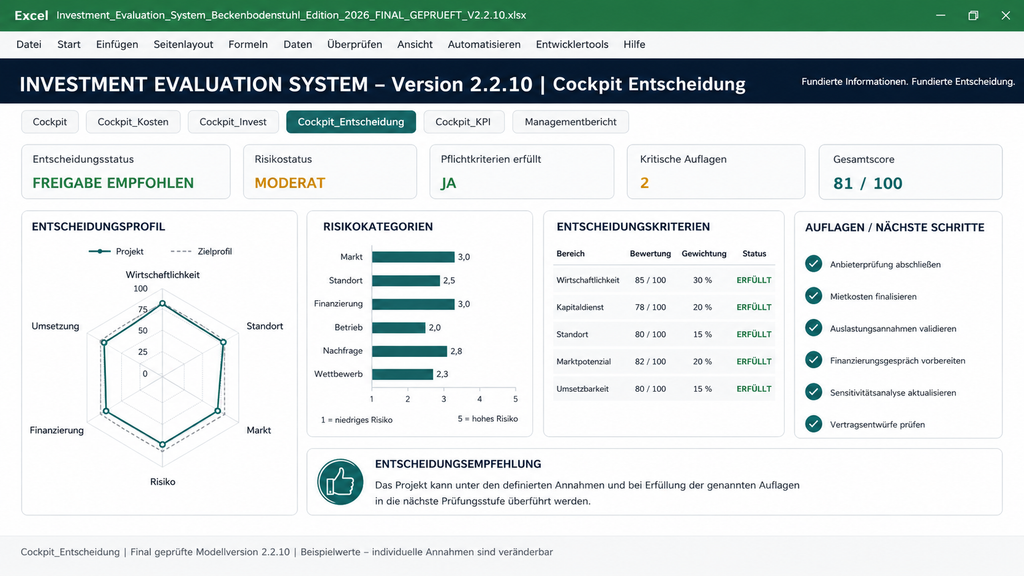Open the Start ribbon tab
Viewport: 1024px width, 576px height.
coord(69,44)
